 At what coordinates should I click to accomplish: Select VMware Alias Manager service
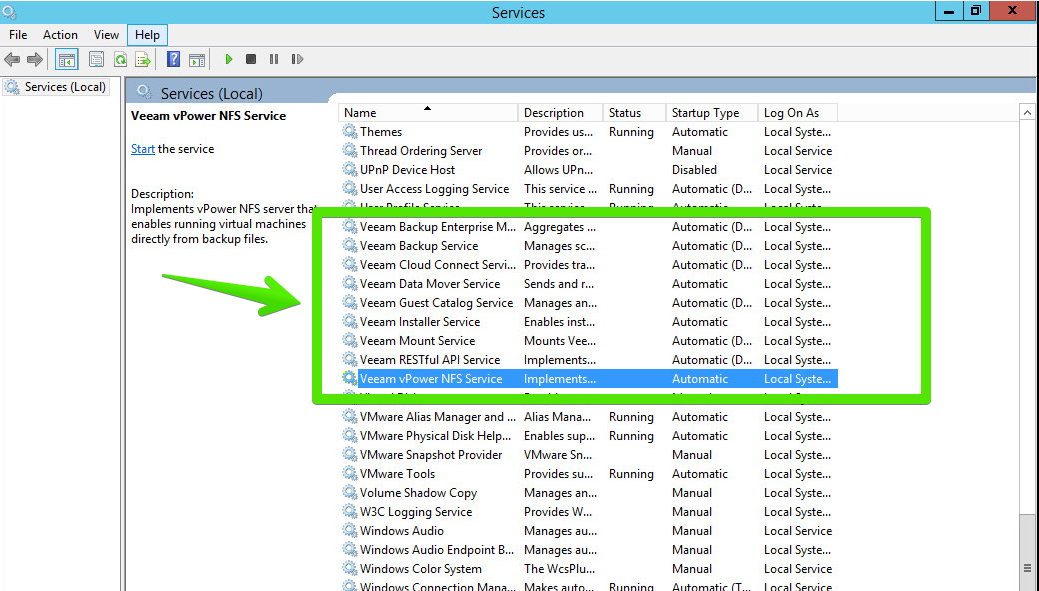point(588,417)
